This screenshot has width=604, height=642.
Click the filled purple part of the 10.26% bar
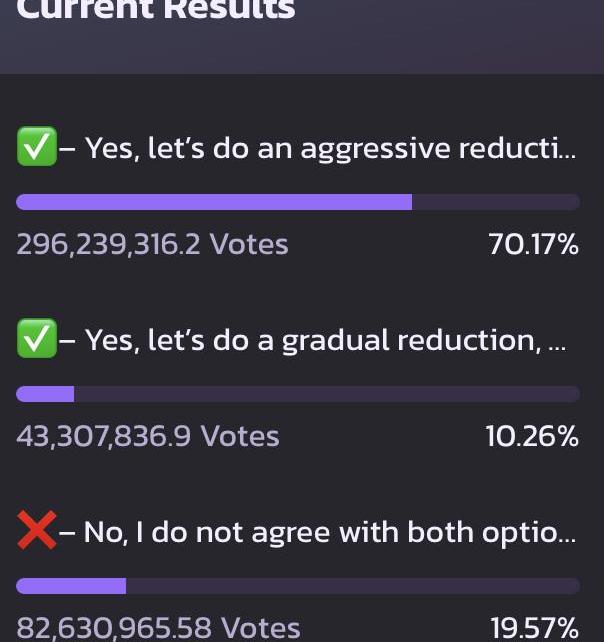point(45,394)
